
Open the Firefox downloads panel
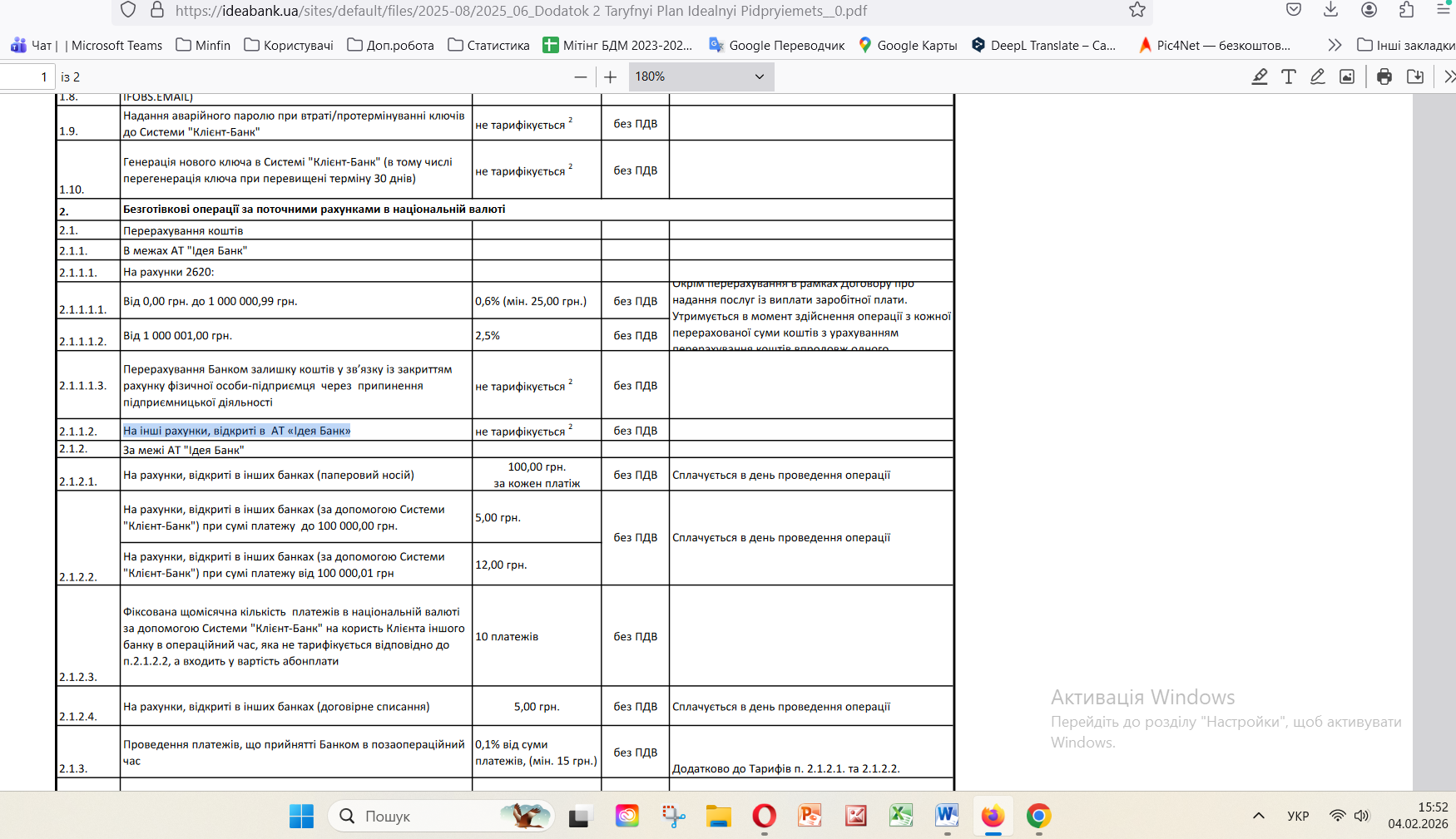coord(1331,10)
